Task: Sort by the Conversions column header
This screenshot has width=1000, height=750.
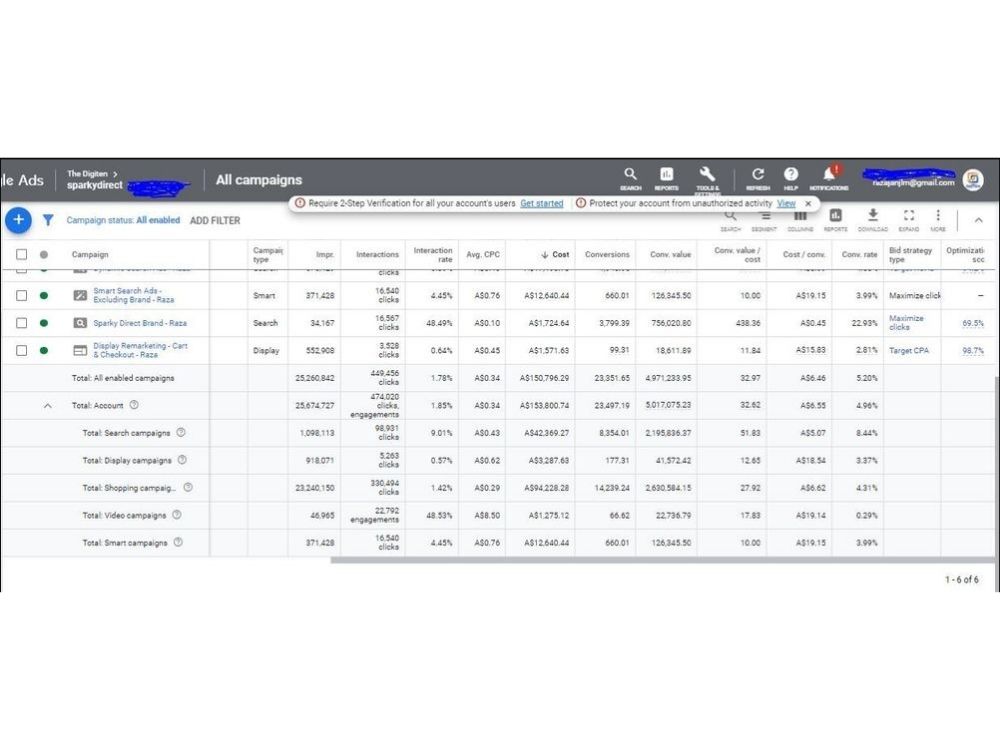Action: 607,254
